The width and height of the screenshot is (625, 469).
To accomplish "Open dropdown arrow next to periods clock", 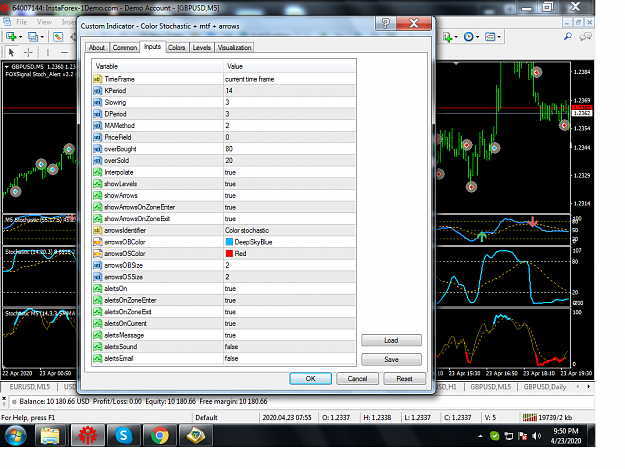I will (477, 37).
